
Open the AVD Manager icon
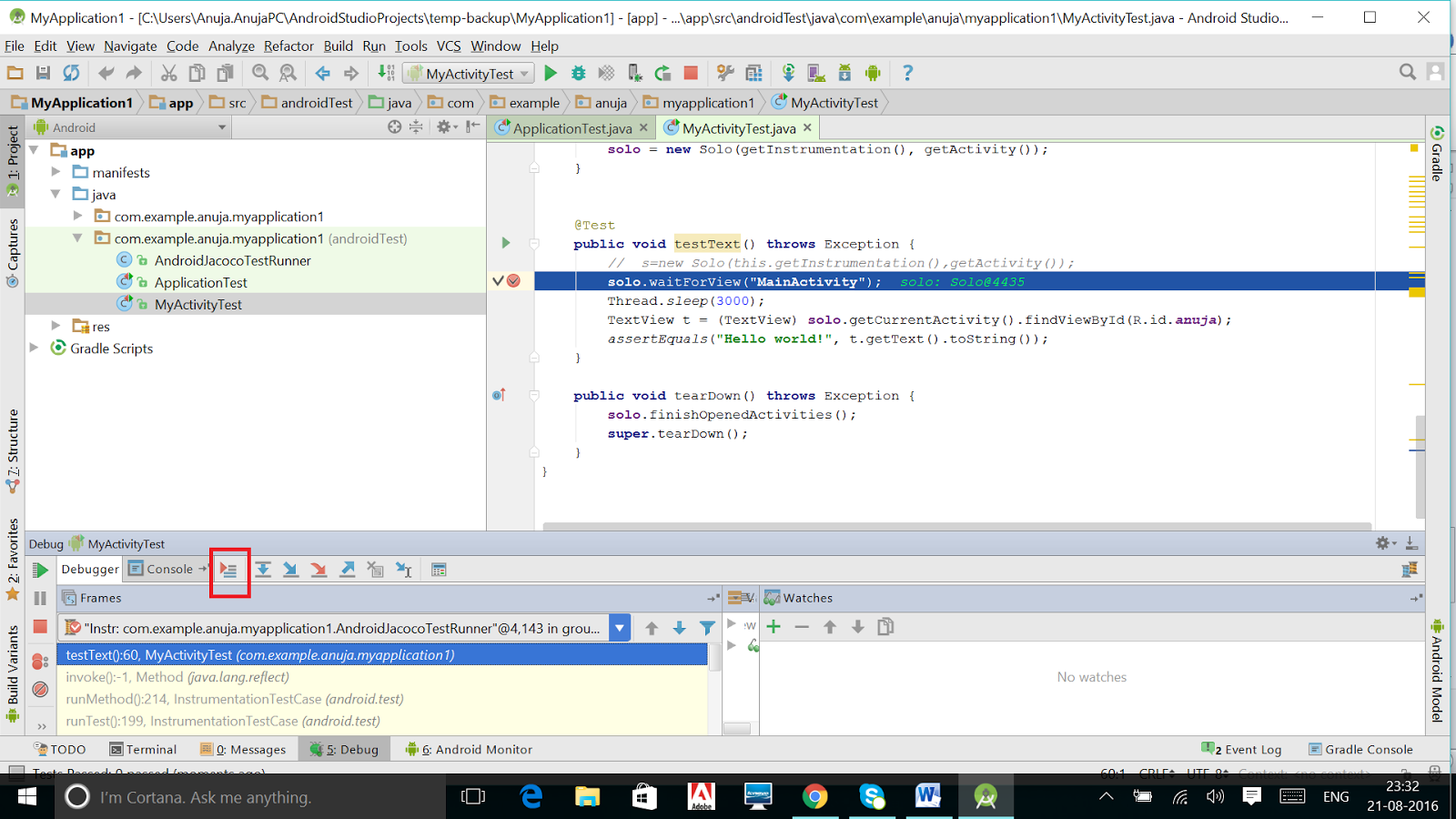tap(817, 73)
